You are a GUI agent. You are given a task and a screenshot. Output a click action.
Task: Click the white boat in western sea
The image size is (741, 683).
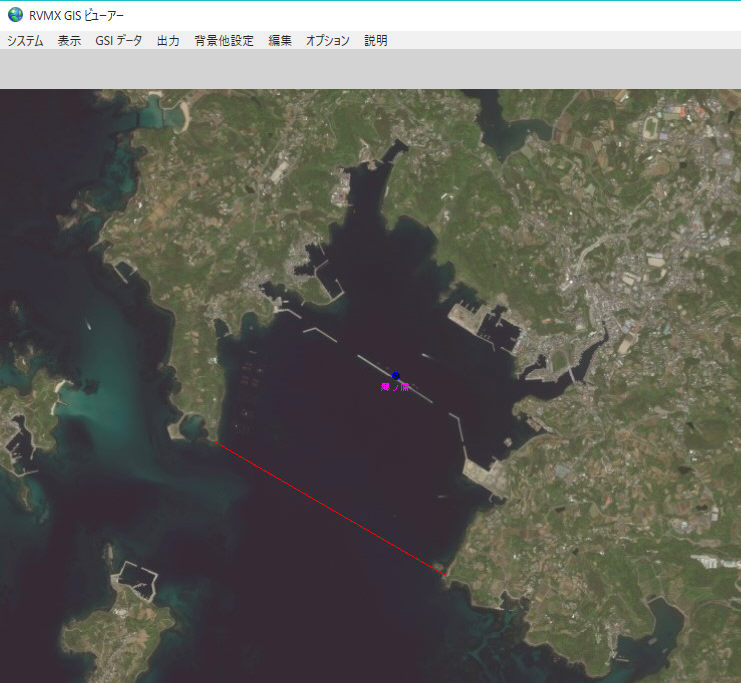tap(88, 324)
